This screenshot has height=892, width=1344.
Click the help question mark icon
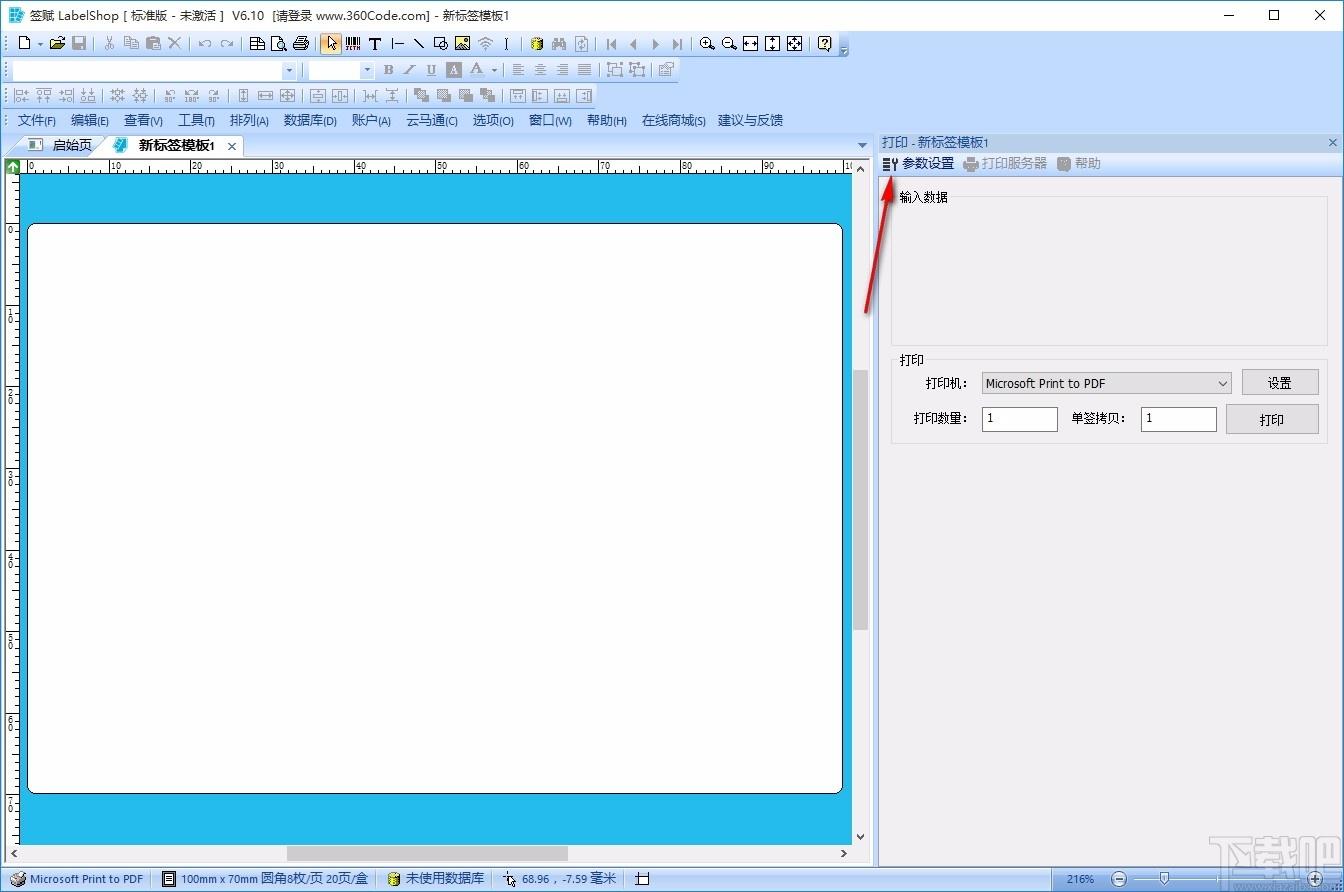click(x=824, y=43)
